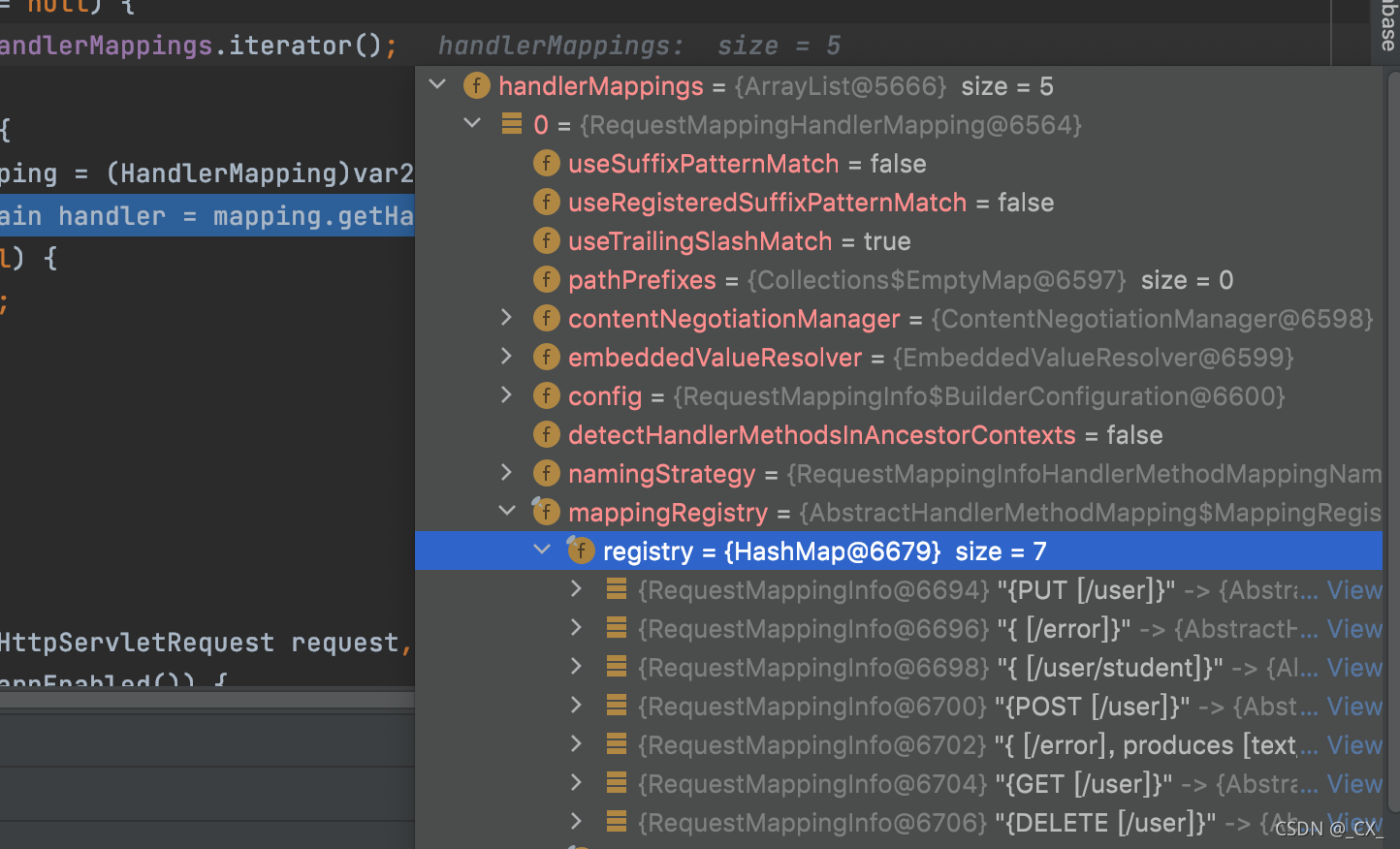1400x849 pixels.
Task: Expand the namingStrategy field
Action: pyautogui.click(x=506, y=473)
